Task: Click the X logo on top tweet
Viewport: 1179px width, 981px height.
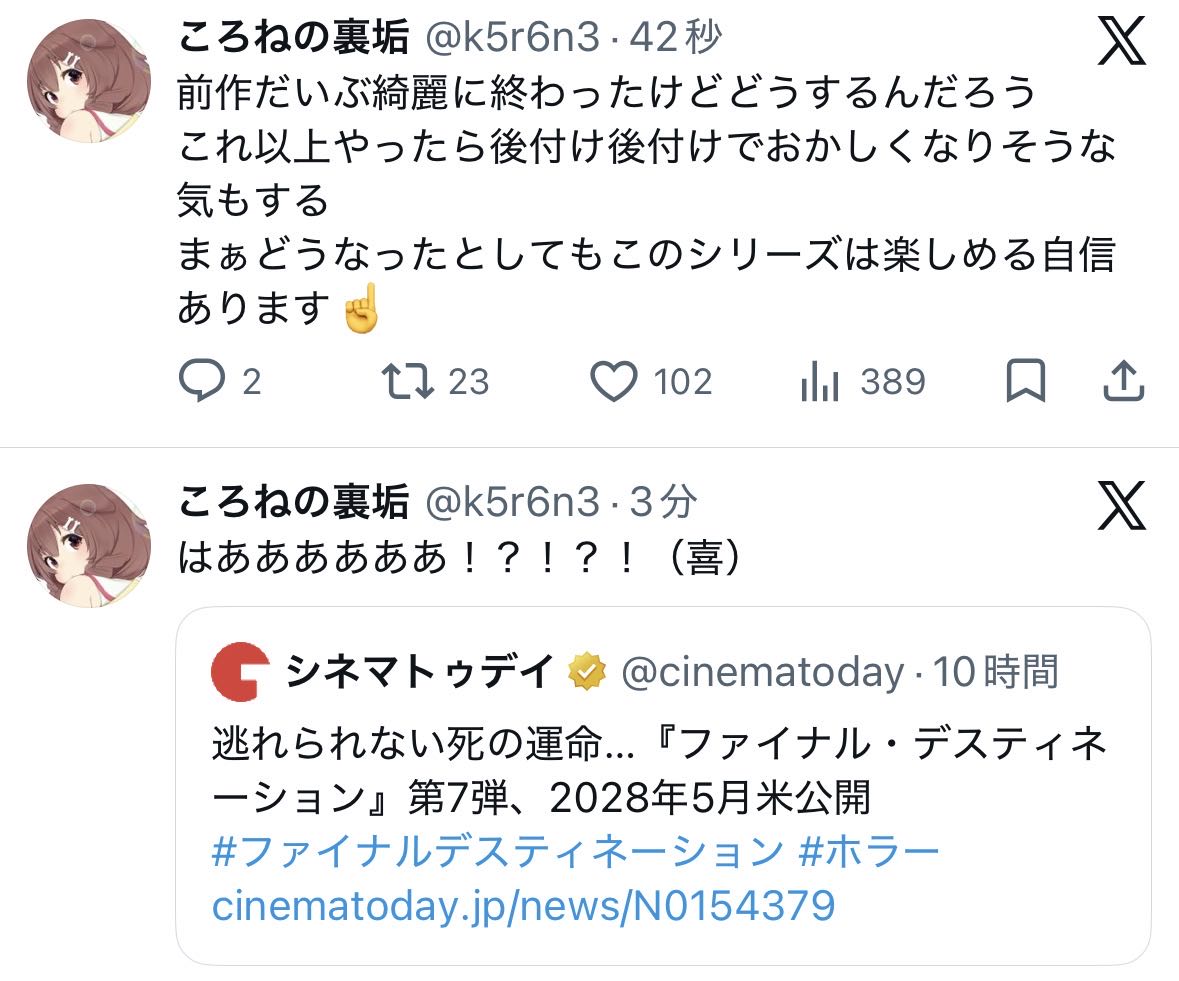Action: [x=1121, y=42]
